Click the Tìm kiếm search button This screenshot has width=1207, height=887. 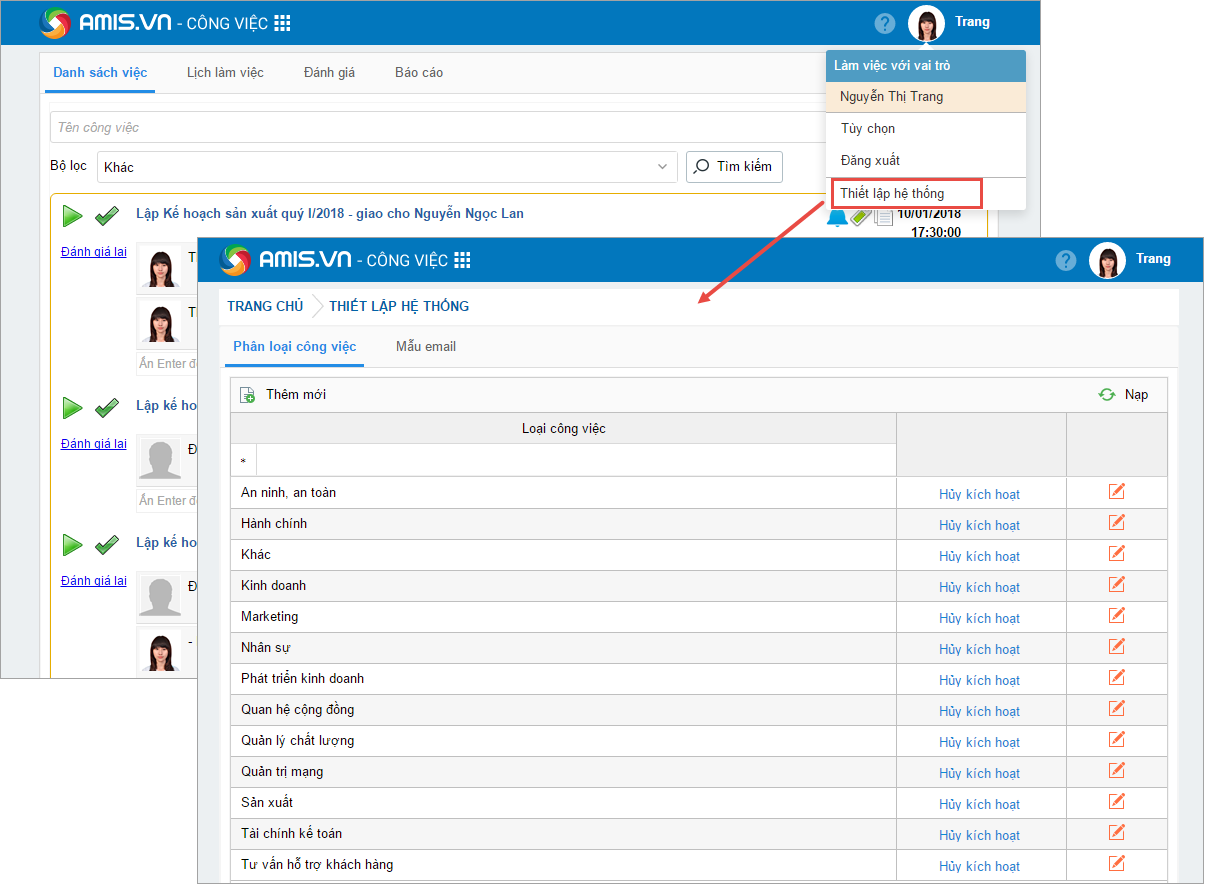tap(734, 167)
